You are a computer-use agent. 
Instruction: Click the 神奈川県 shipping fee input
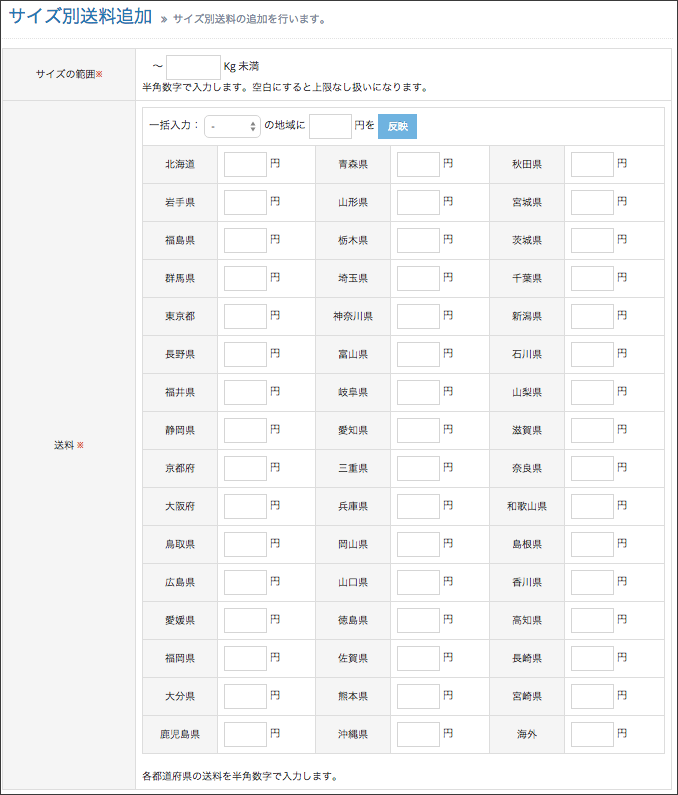(418, 316)
